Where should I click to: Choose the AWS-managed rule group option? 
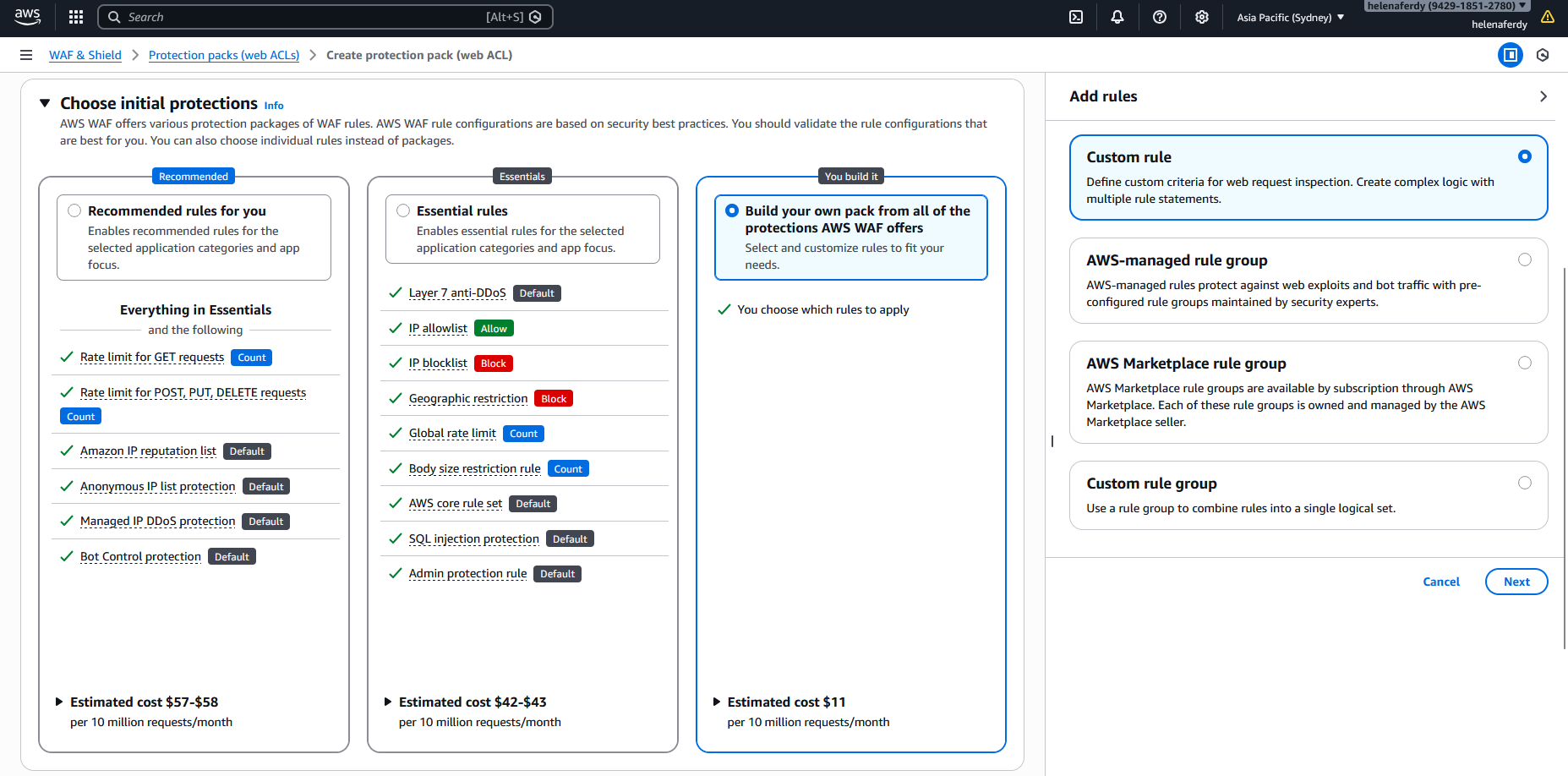(1524, 260)
